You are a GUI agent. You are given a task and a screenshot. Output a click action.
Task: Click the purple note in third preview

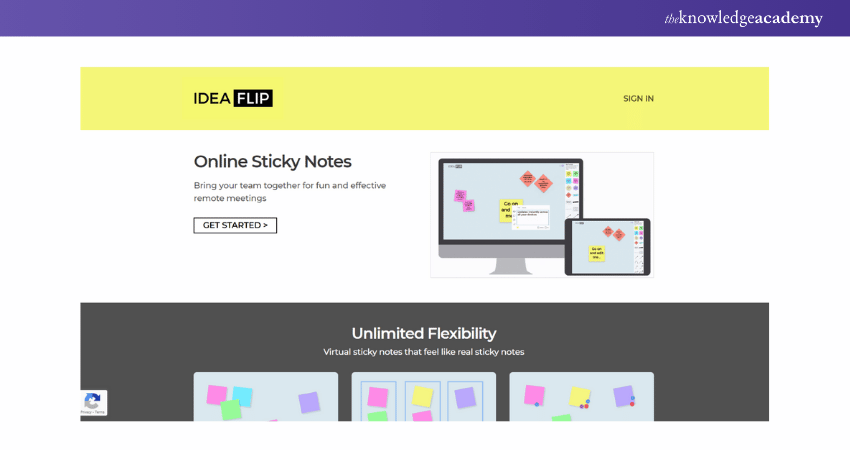pyautogui.click(x=624, y=396)
